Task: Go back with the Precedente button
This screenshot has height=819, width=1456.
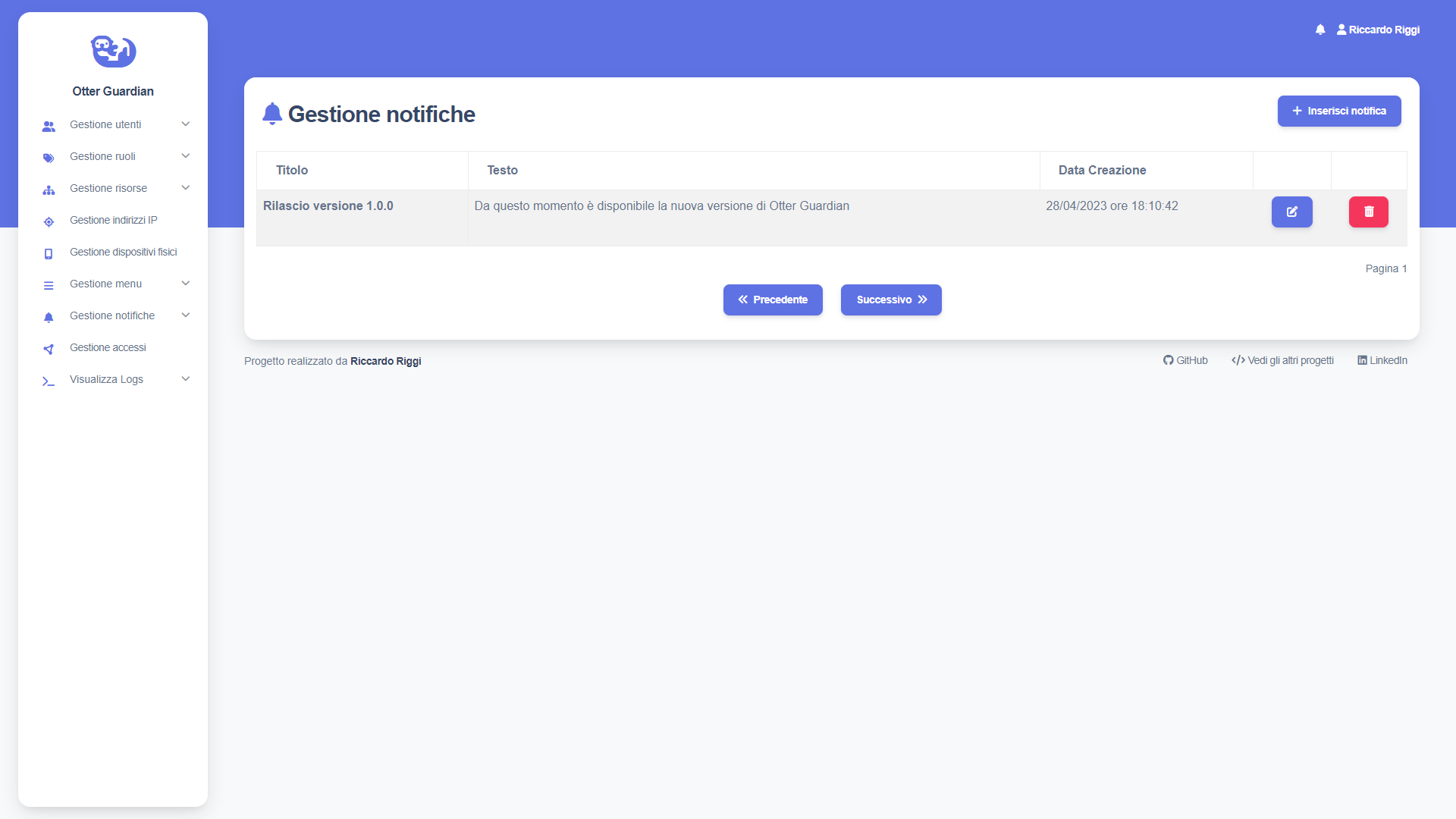Action: point(773,300)
